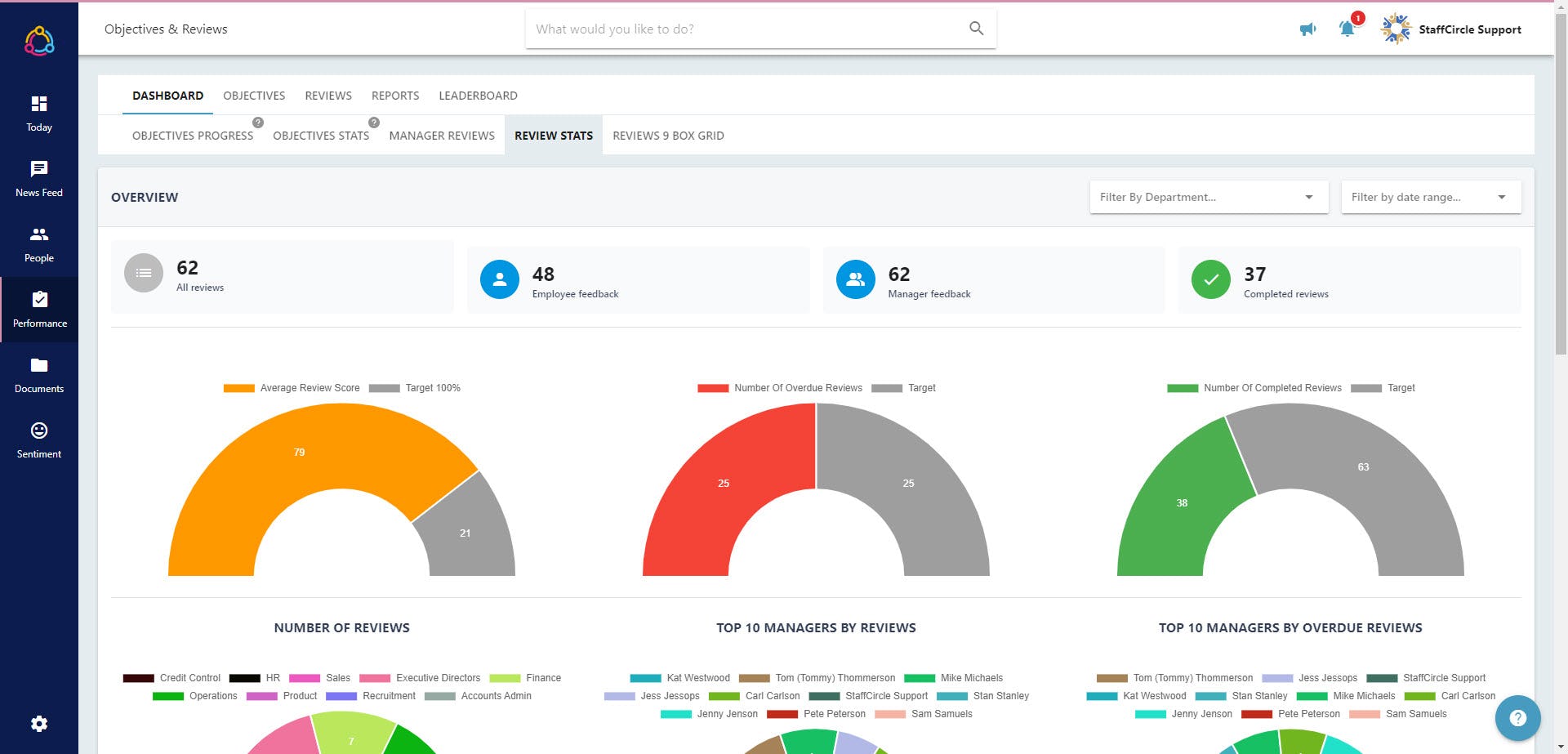
Task: Hide the Product legend entry
Action: click(282, 696)
